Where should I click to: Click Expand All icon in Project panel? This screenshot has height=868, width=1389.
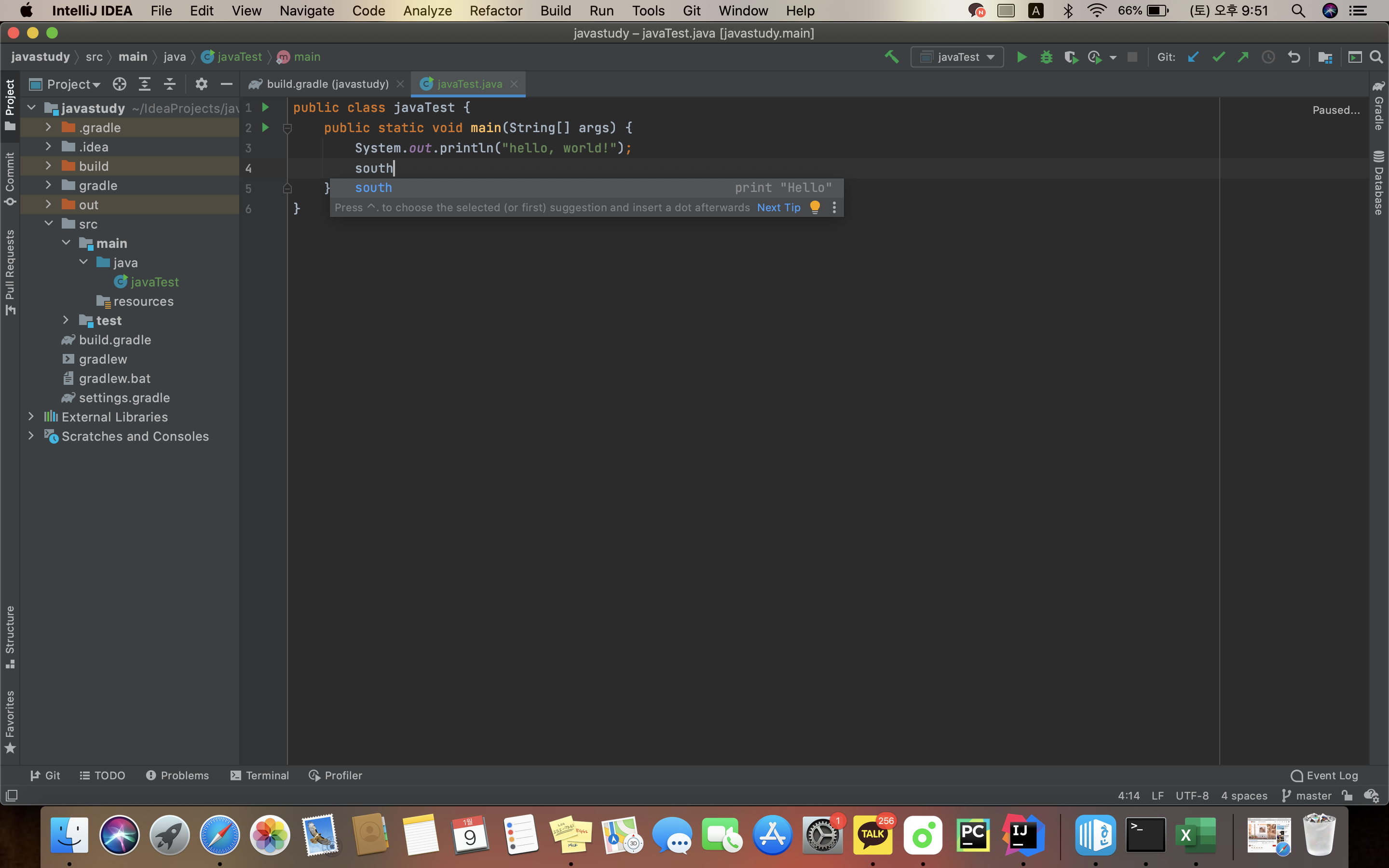[145, 84]
